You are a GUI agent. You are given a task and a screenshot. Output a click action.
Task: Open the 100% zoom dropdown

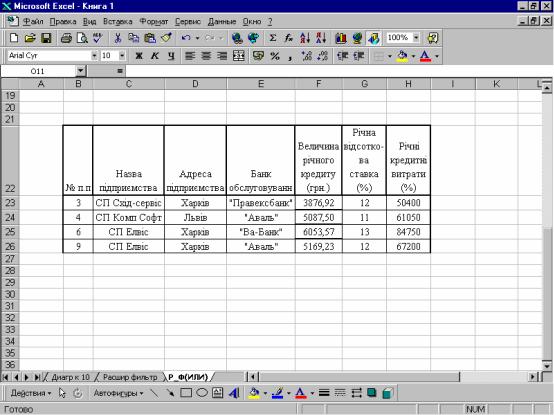[416, 37]
